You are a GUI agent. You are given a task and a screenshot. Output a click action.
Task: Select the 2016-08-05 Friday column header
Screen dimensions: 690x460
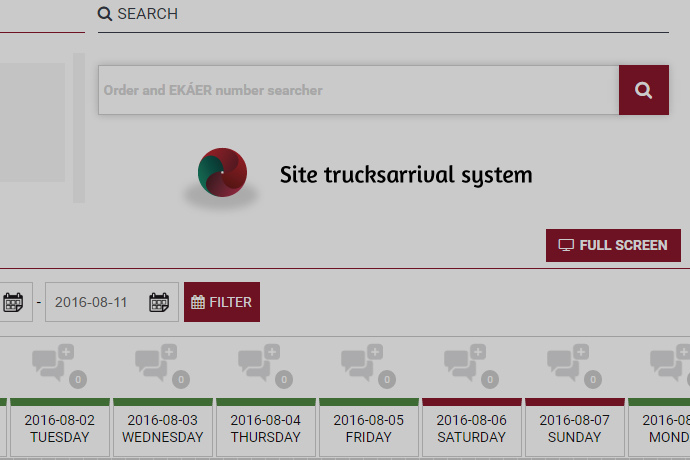(368, 429)
